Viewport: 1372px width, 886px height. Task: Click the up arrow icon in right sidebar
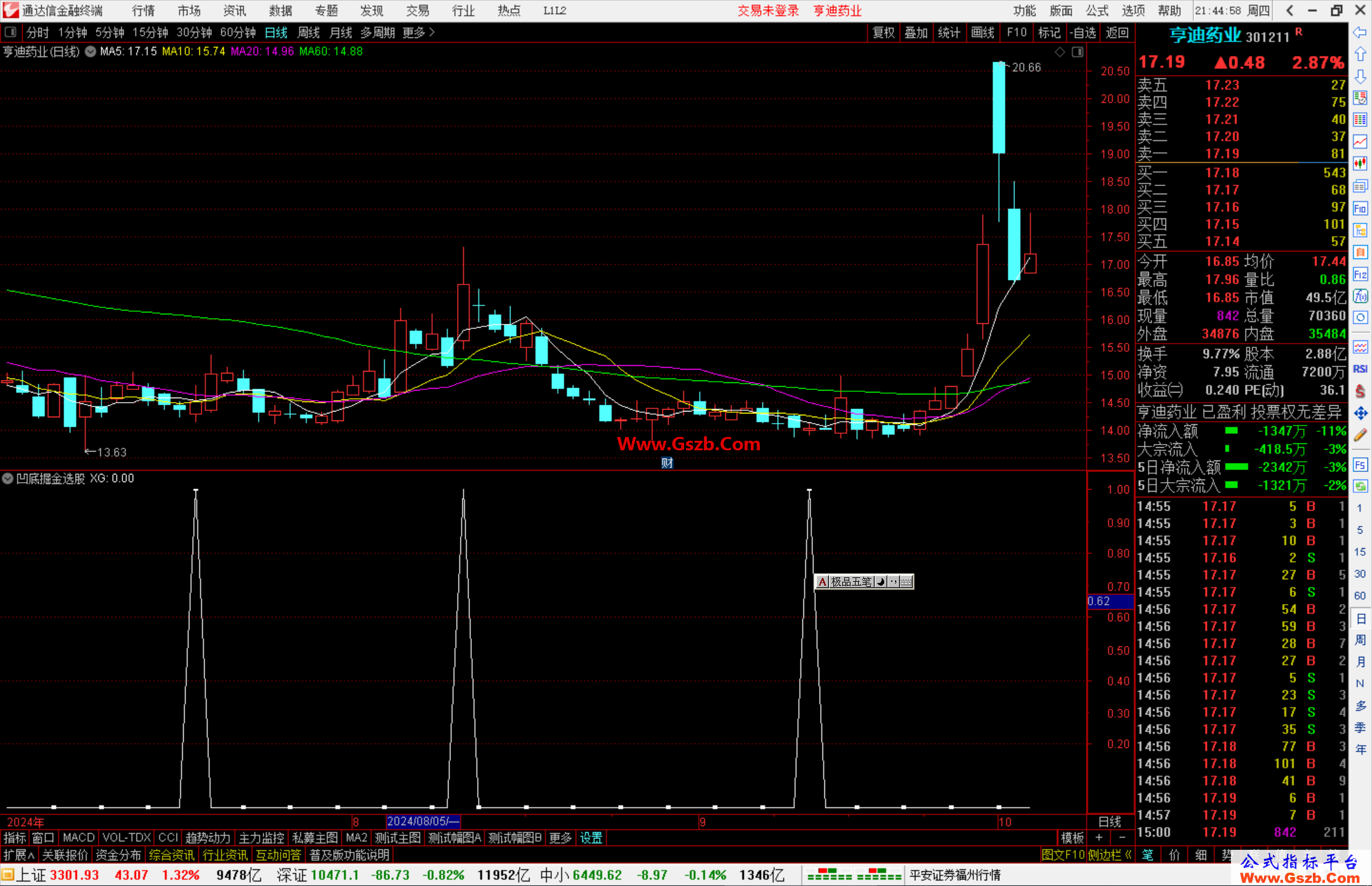click(x=1360, y=55)
